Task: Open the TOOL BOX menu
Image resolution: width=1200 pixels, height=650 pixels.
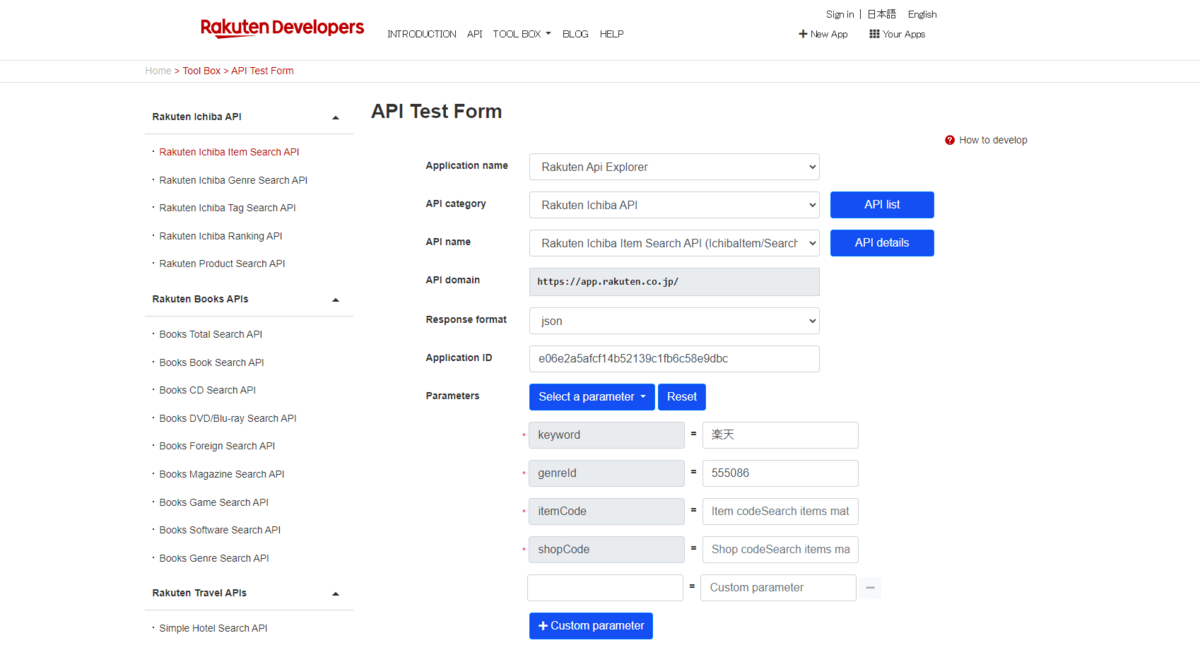Action: (522, 34)
